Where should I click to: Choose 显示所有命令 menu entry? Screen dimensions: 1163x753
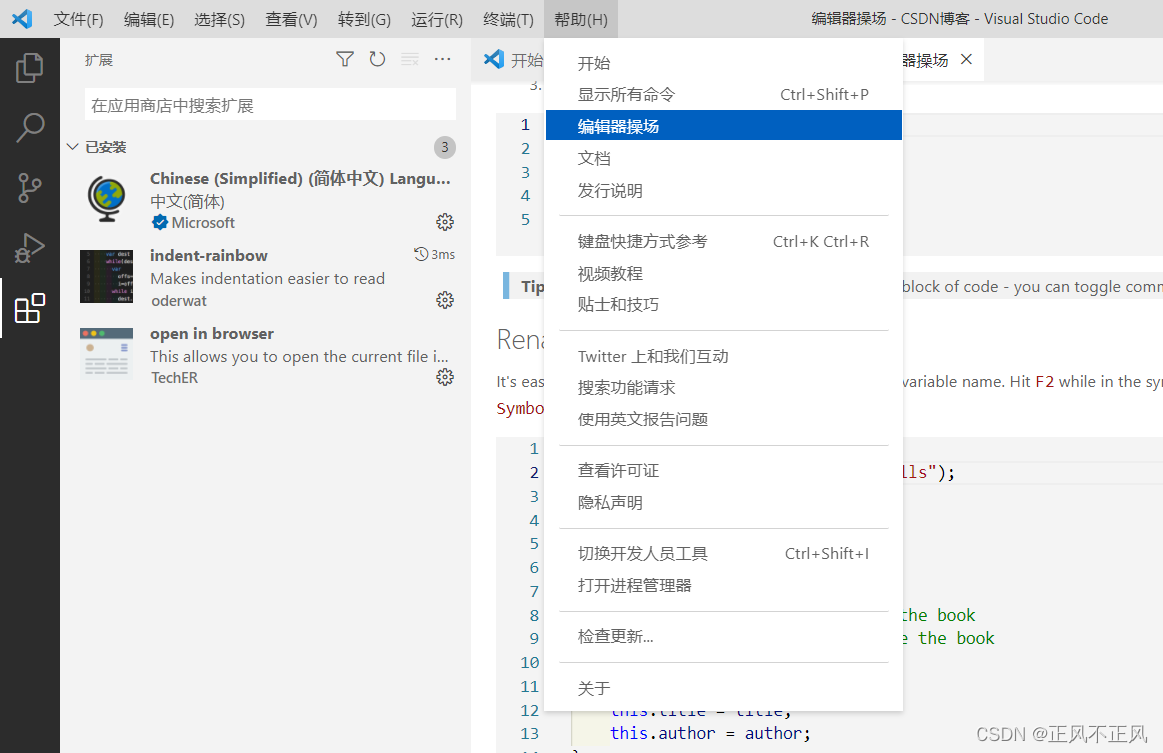pyautogui.click(x=724, y=94)
